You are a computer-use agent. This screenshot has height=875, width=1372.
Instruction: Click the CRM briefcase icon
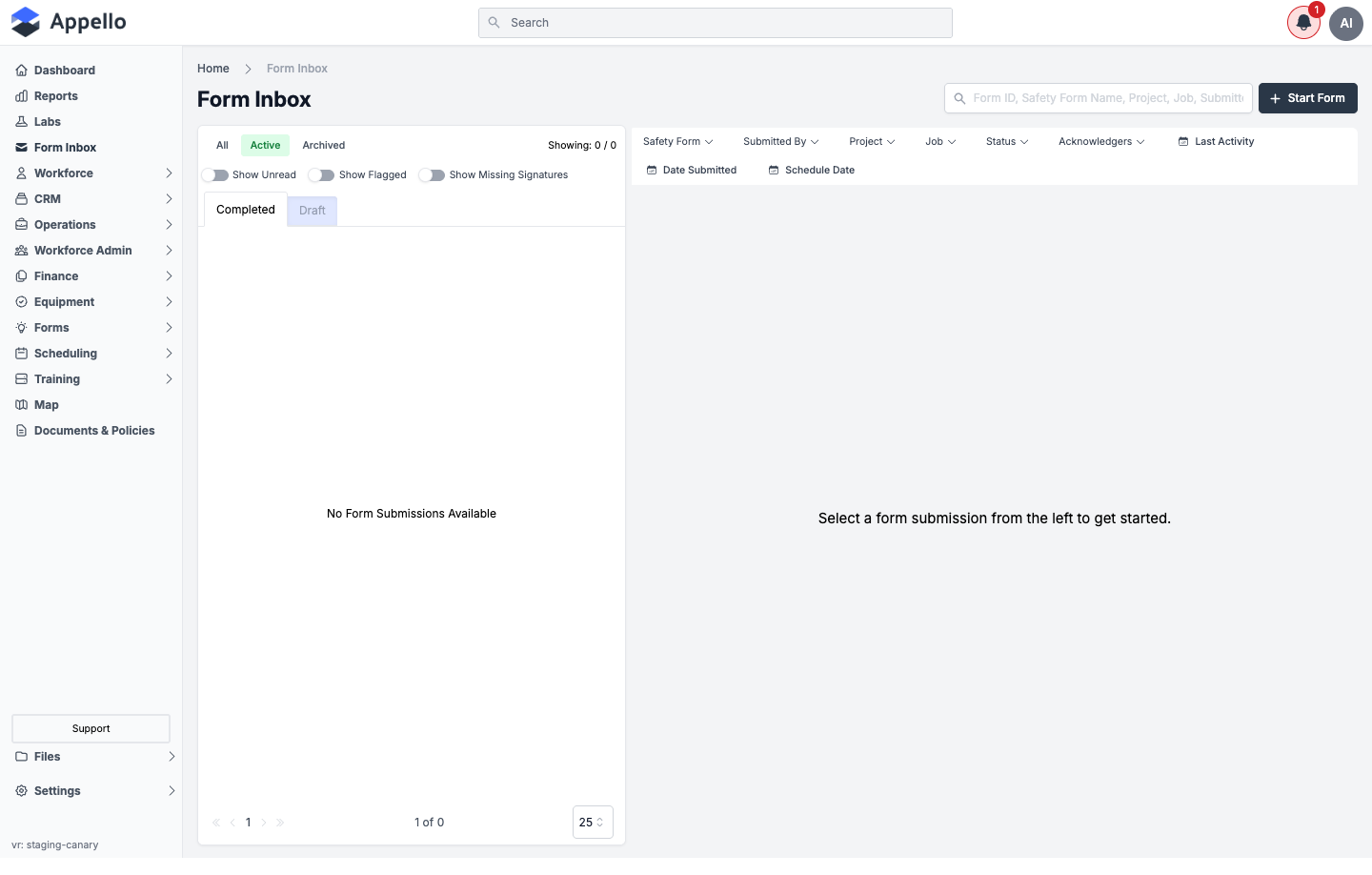(21, 199)
